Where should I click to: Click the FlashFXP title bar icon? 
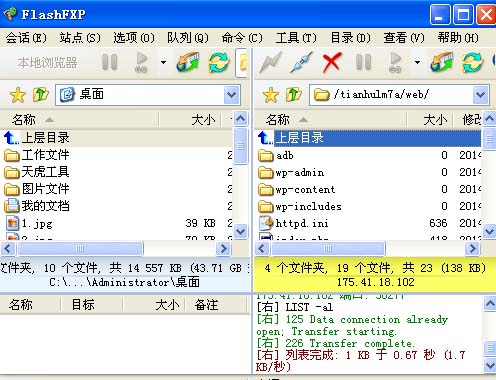point(10,14)
